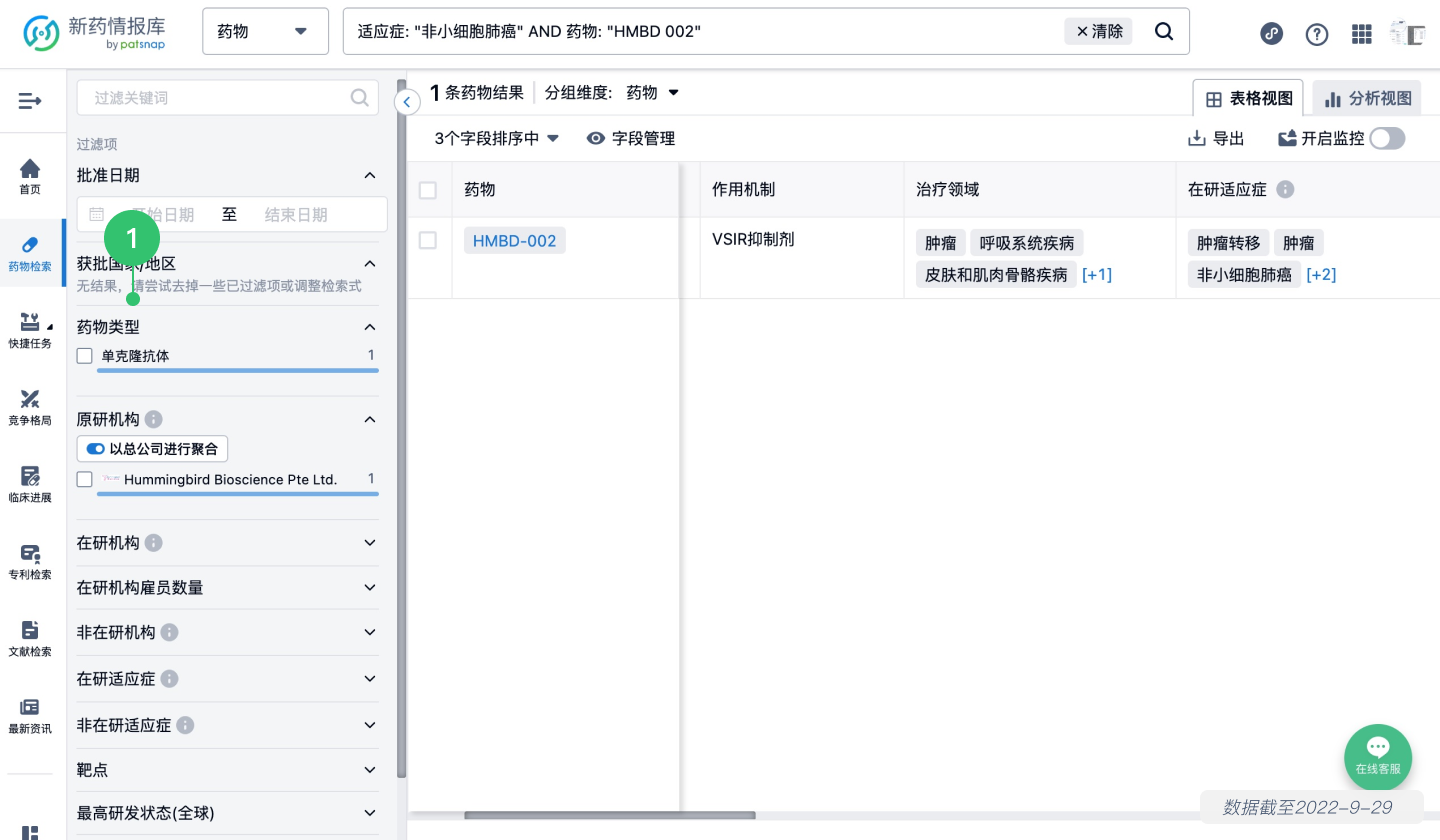Click info icon in 在研适应症 column header
1440x840 pixels.
click(1286, 189)
